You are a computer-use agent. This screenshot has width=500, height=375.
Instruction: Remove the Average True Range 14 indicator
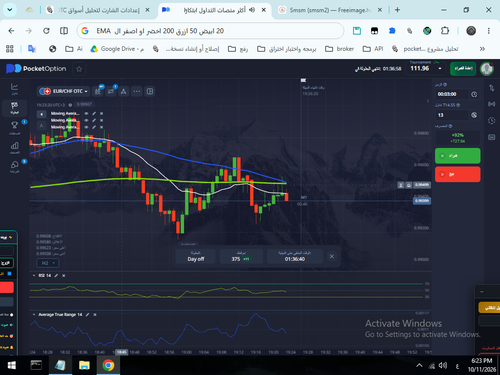[95, 314]
